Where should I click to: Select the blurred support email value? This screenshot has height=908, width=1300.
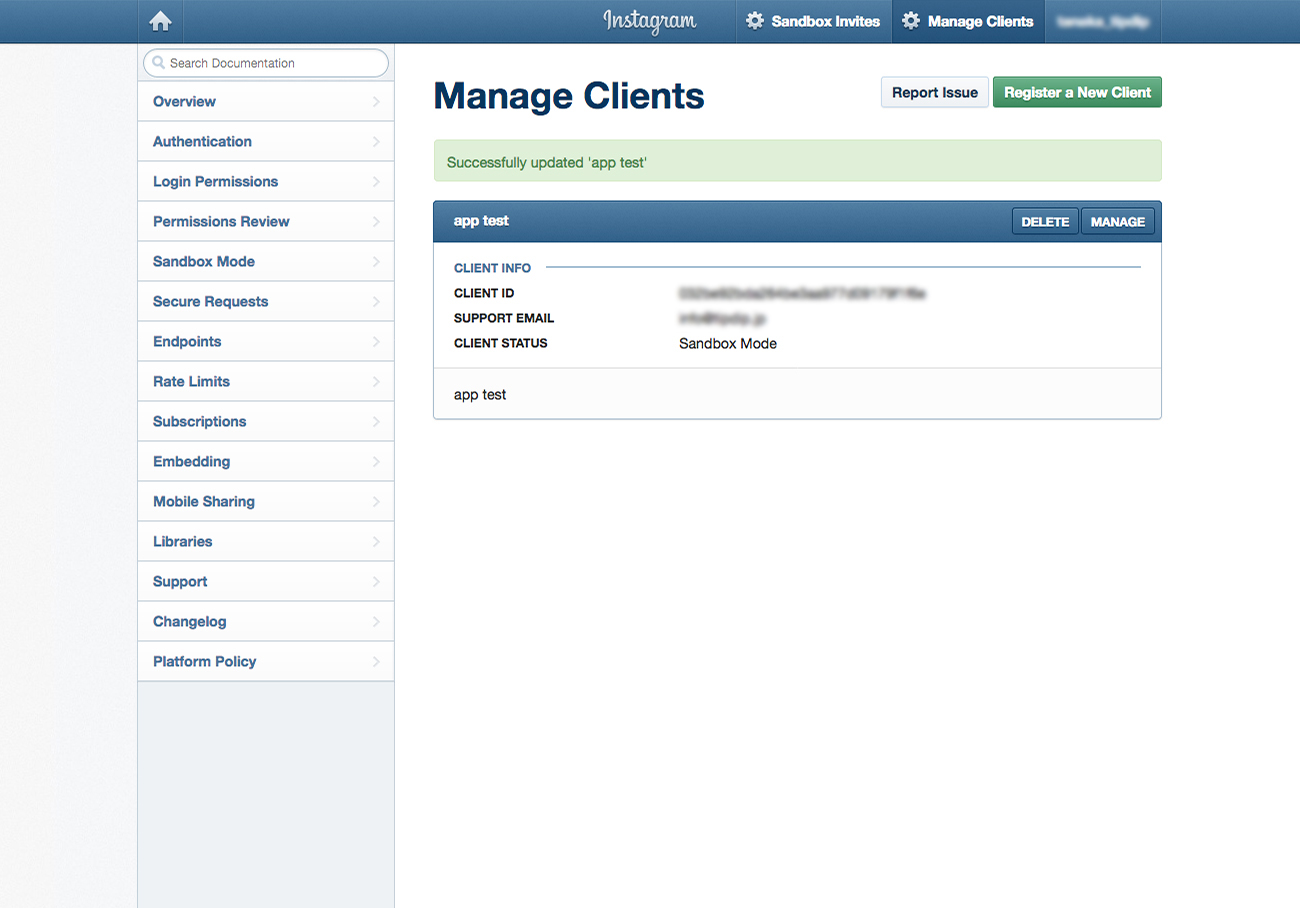[723, 318]
